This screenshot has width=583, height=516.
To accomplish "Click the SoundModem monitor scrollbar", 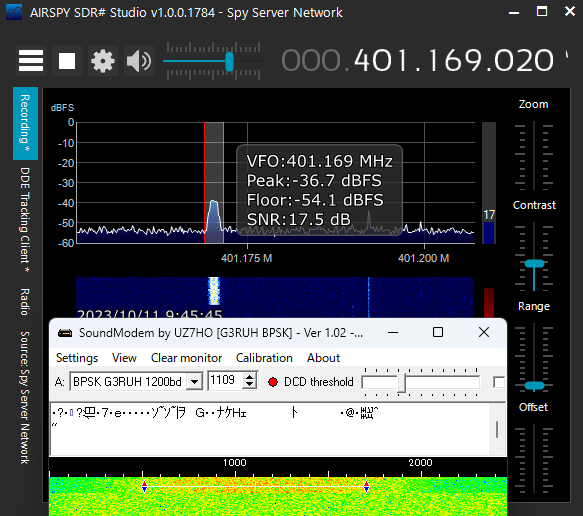I will point(497,429).
